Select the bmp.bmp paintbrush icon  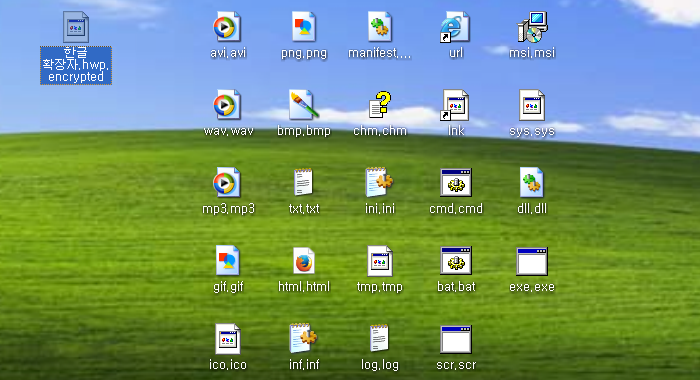304,105
